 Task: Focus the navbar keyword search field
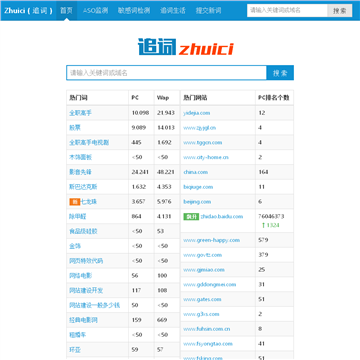(x=287, y=10)
